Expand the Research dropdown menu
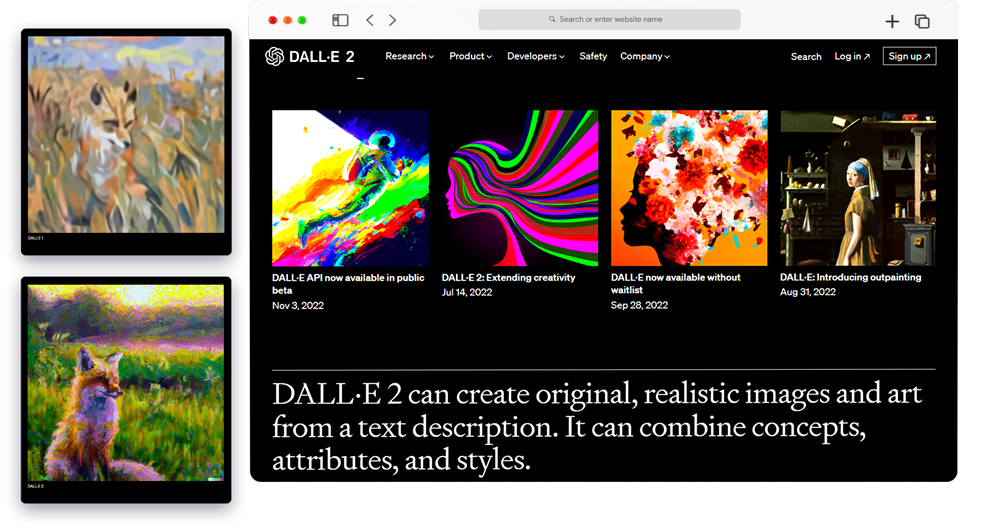 (x=409, y=56)
